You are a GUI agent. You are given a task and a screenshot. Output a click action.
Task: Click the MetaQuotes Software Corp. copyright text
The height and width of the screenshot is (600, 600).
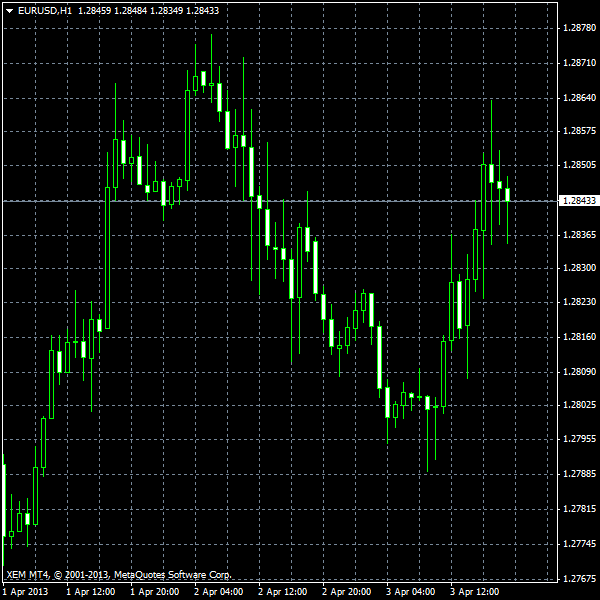[172, 575]
